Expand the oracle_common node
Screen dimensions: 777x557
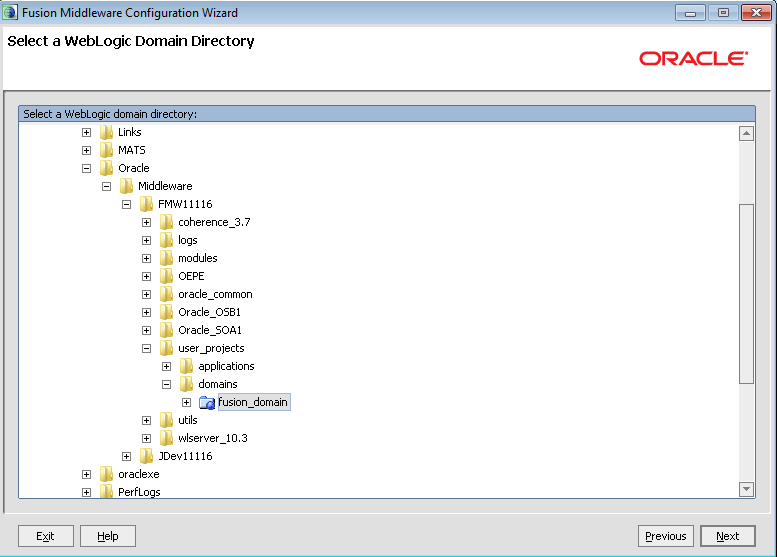[147, 294]
